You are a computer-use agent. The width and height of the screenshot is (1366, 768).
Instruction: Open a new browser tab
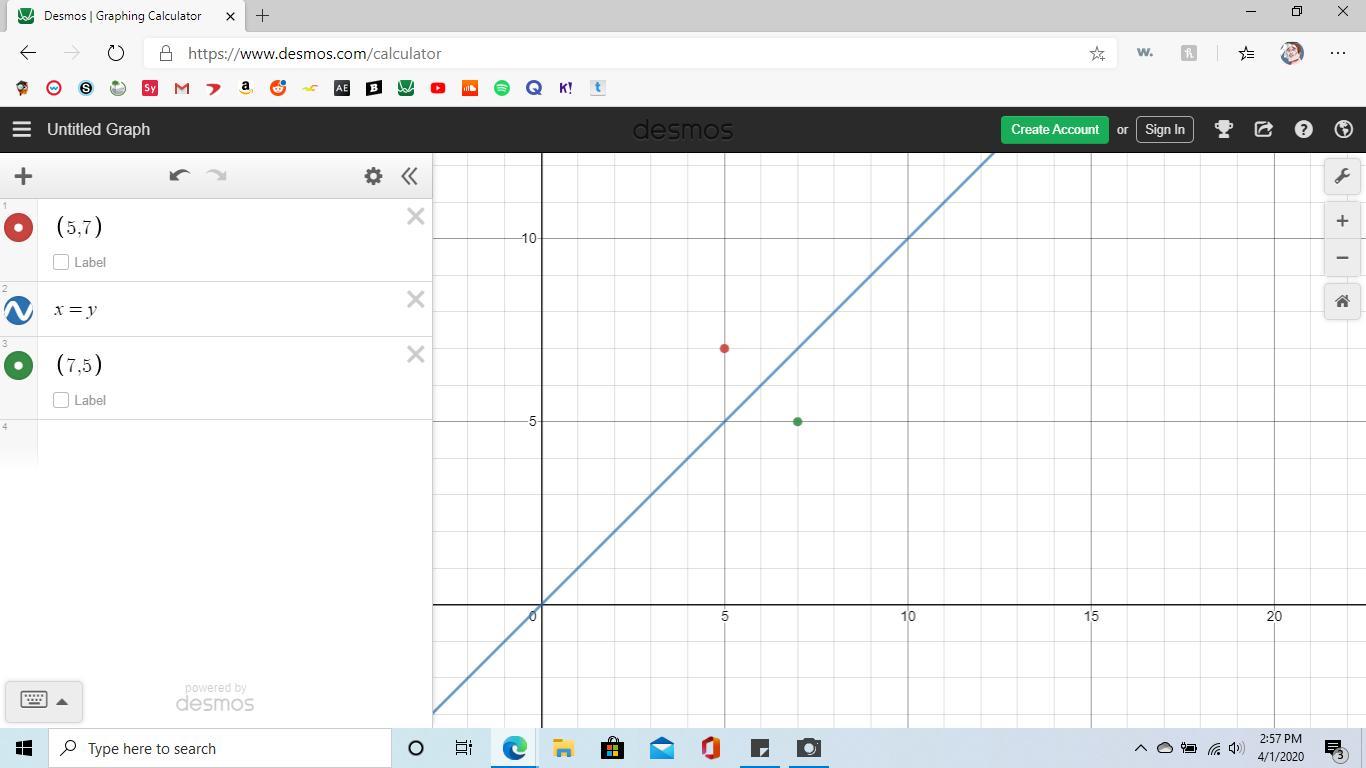point(262,15)
